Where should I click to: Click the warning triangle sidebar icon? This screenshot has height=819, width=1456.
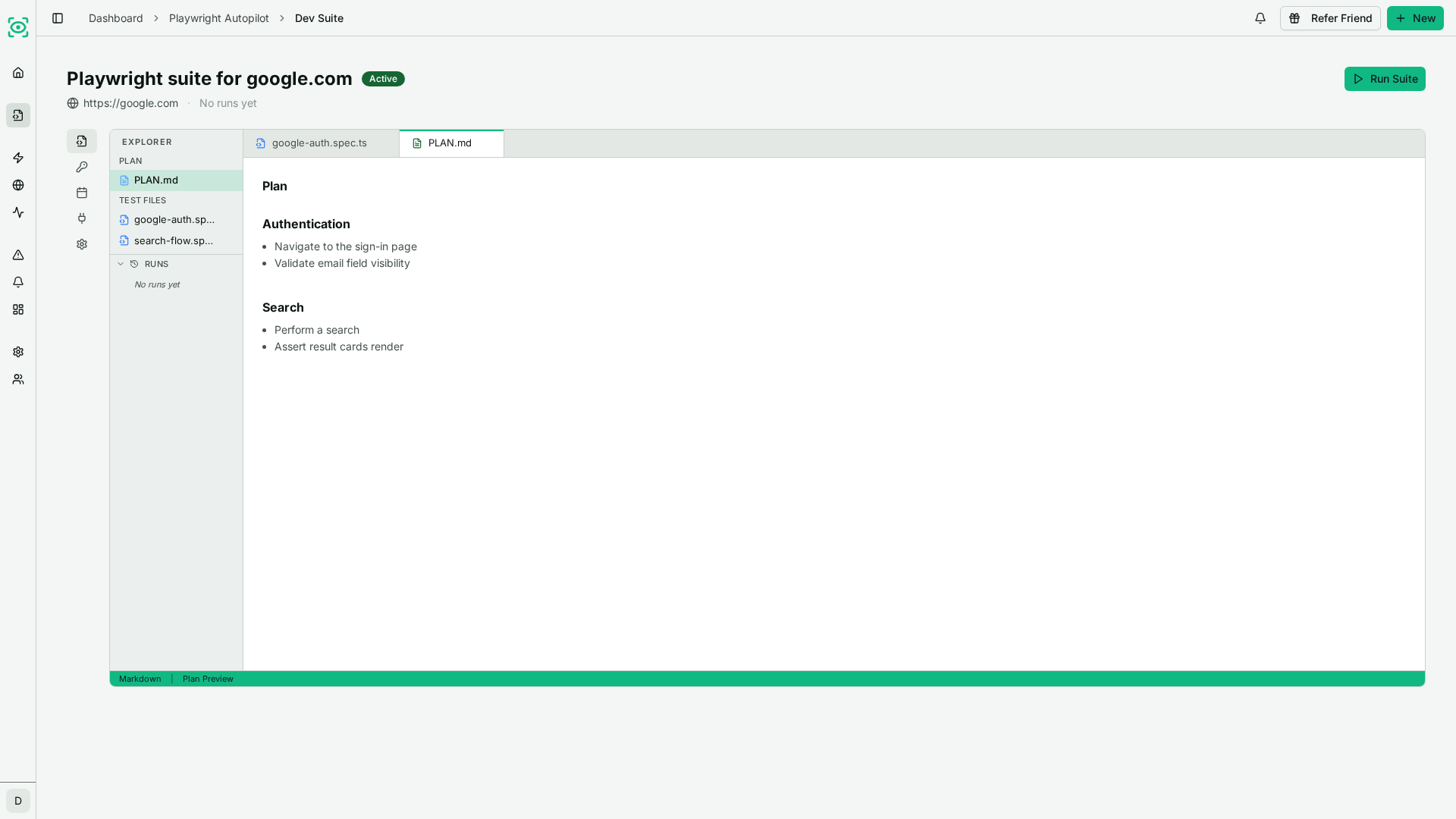[x=18, y=255]
